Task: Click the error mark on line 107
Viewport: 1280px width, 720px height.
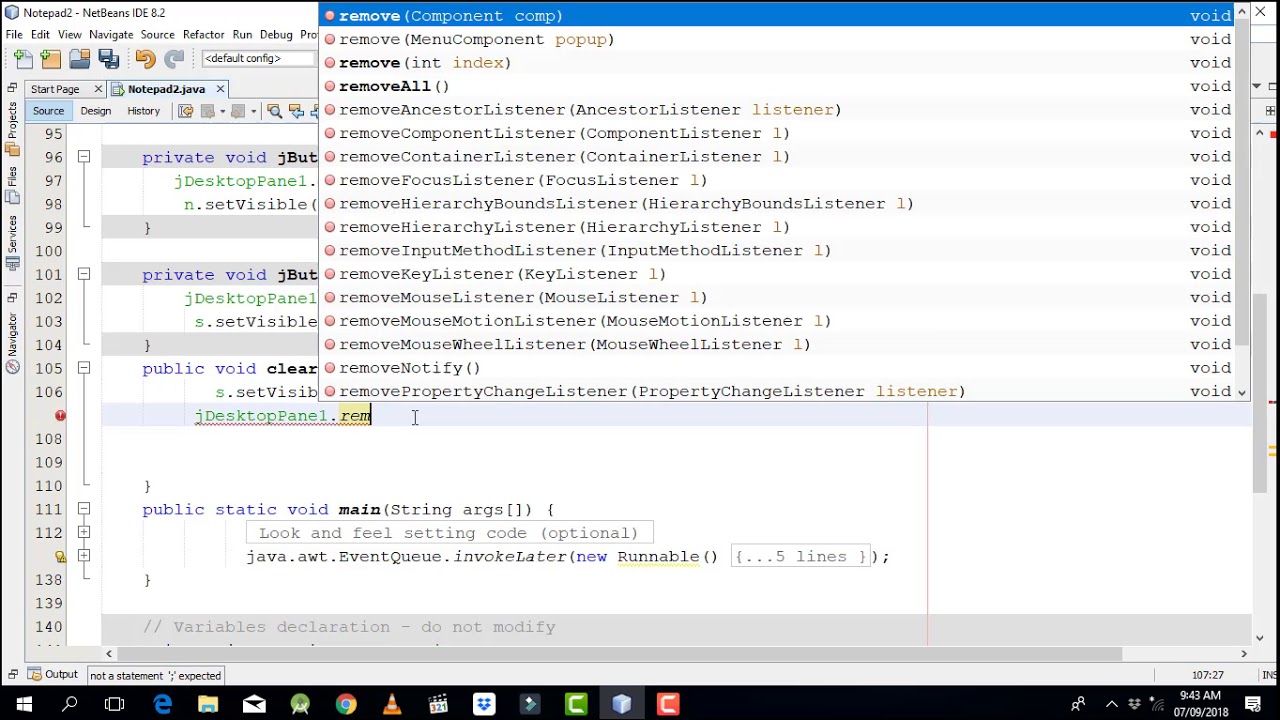Action: (x=60, y=415)
